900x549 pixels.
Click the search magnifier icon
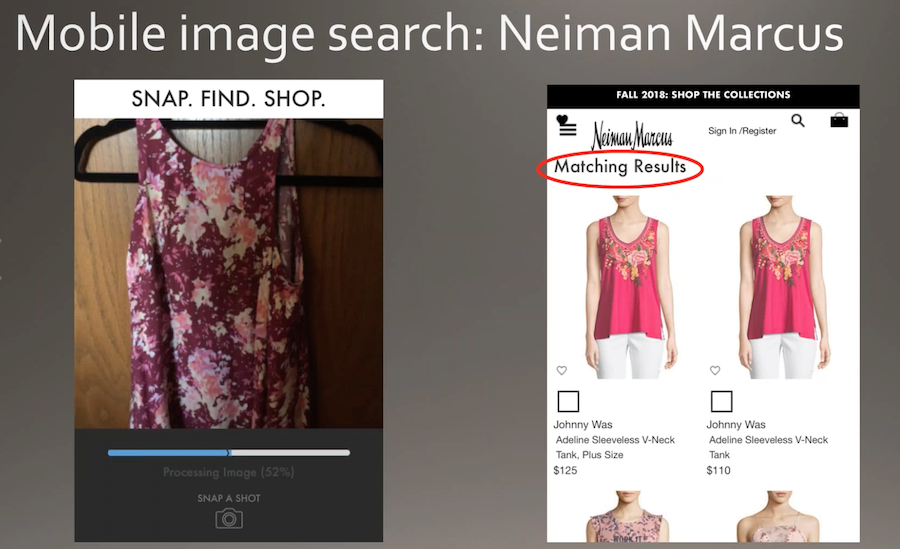[x=798, y=121]
